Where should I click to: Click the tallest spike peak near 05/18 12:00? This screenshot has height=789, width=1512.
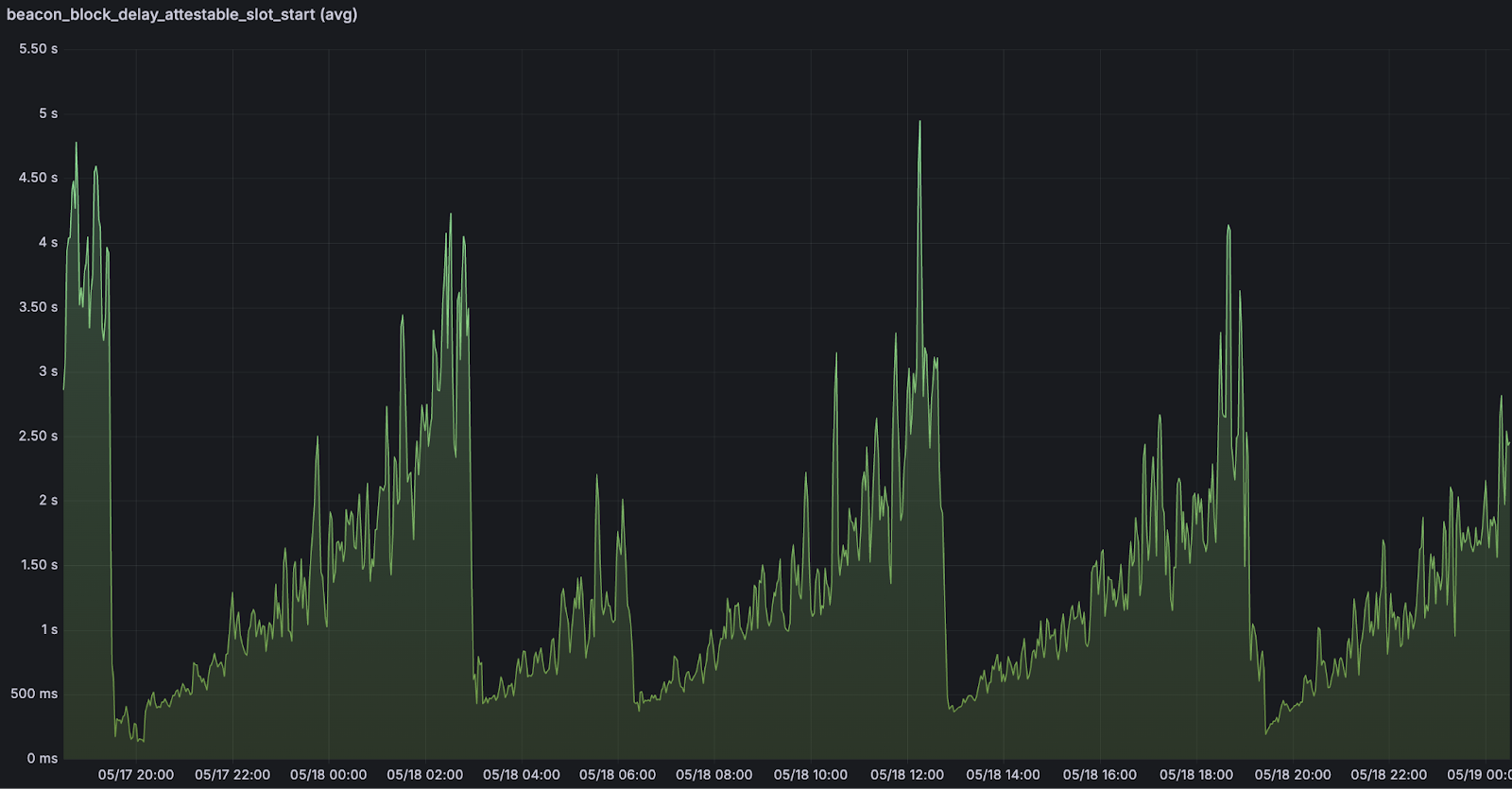click(x=919, y=122)
